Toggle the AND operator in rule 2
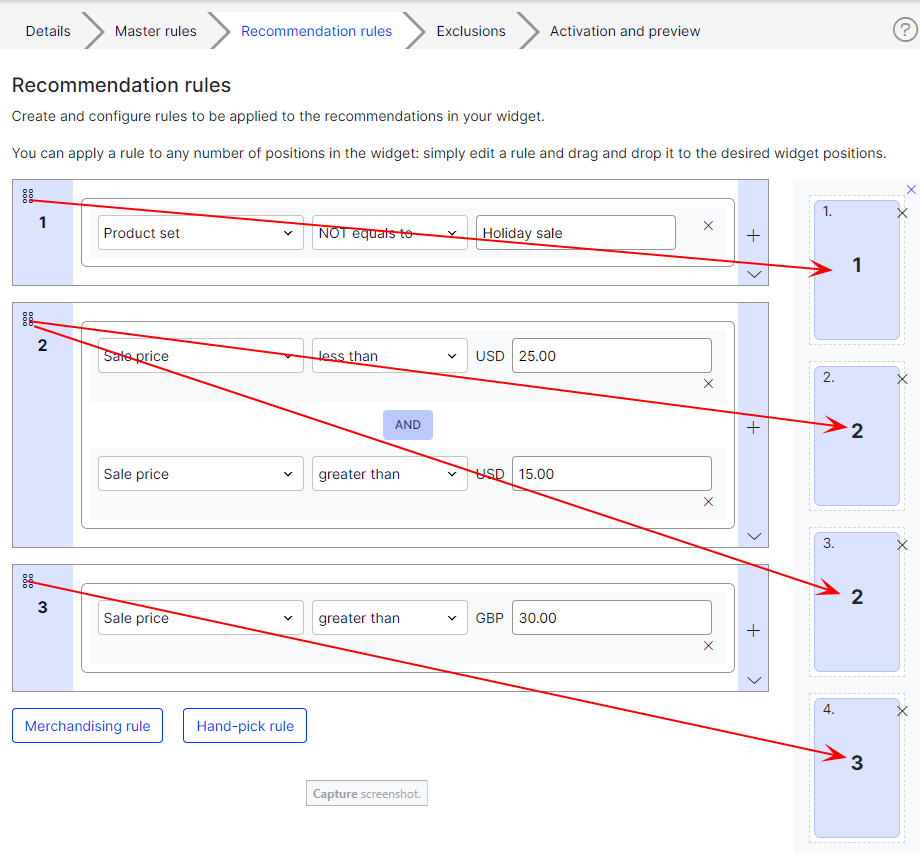 click(x=408, y=425)
